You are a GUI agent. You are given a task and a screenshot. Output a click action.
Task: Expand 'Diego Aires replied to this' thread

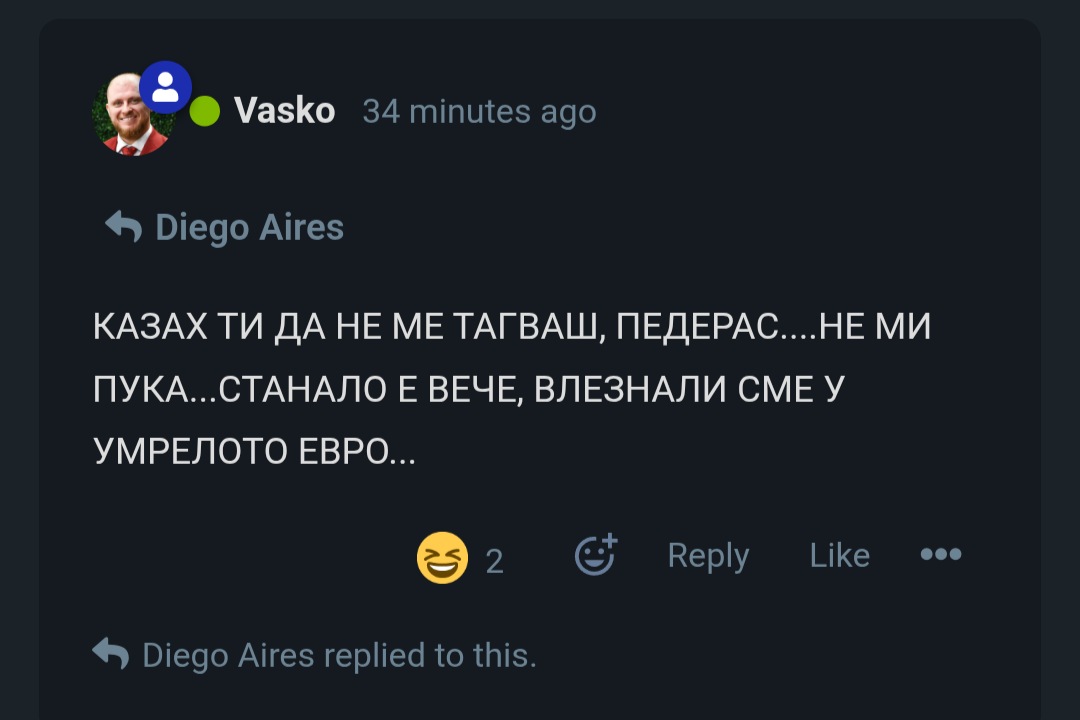point(339,656)
